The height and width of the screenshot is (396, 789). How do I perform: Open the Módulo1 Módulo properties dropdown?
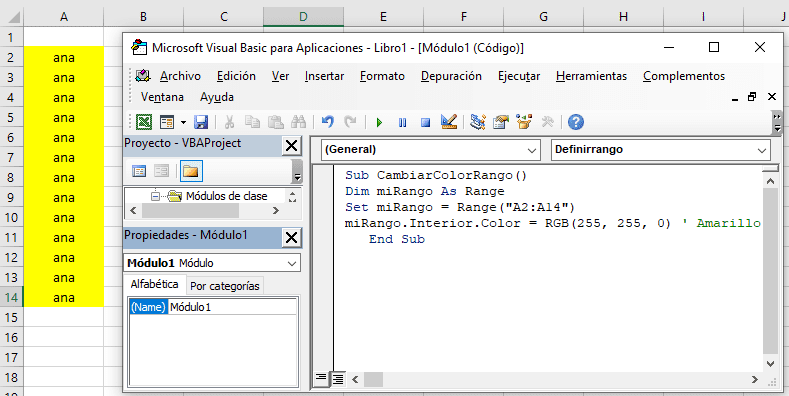click(x=292, y=263)
